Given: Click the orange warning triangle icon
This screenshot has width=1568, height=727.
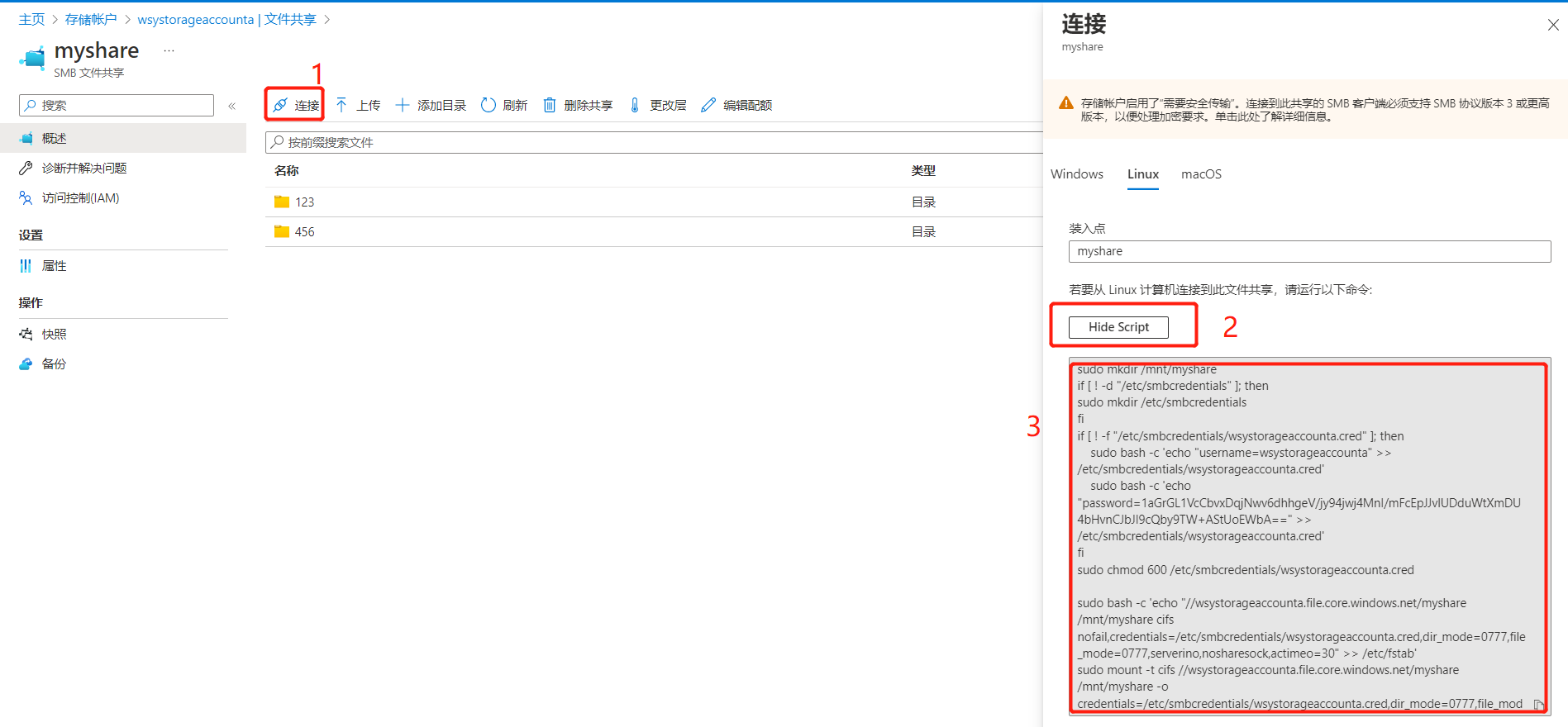Looking at the screenshot, I should coord(1066,103).
